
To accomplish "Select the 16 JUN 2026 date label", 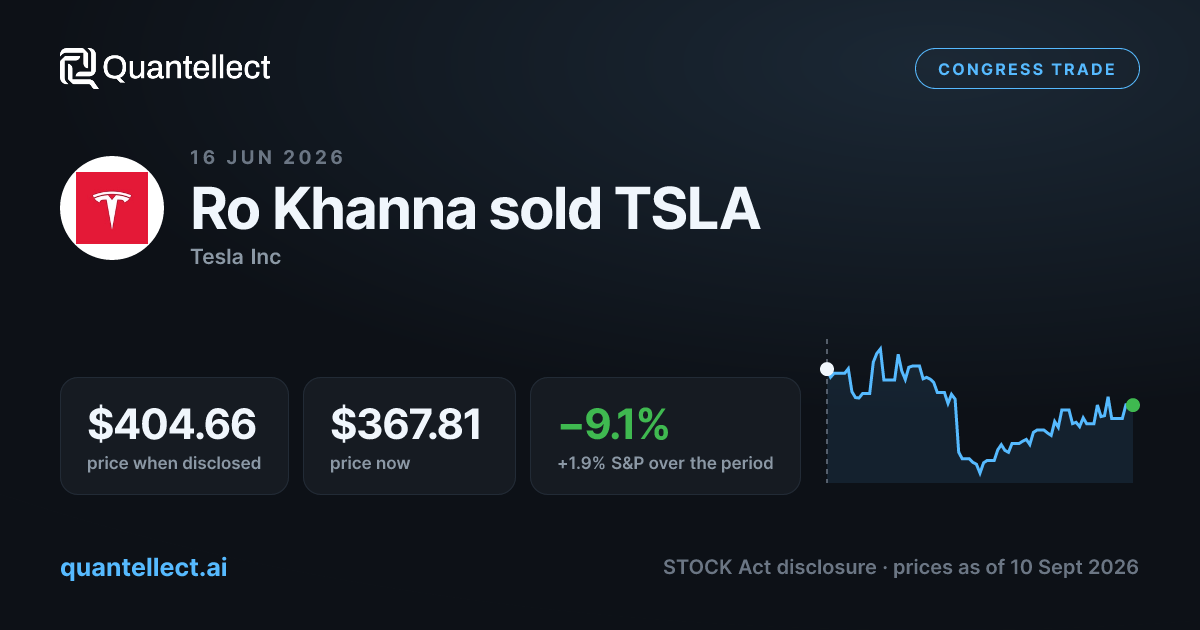I will point(267,158).
